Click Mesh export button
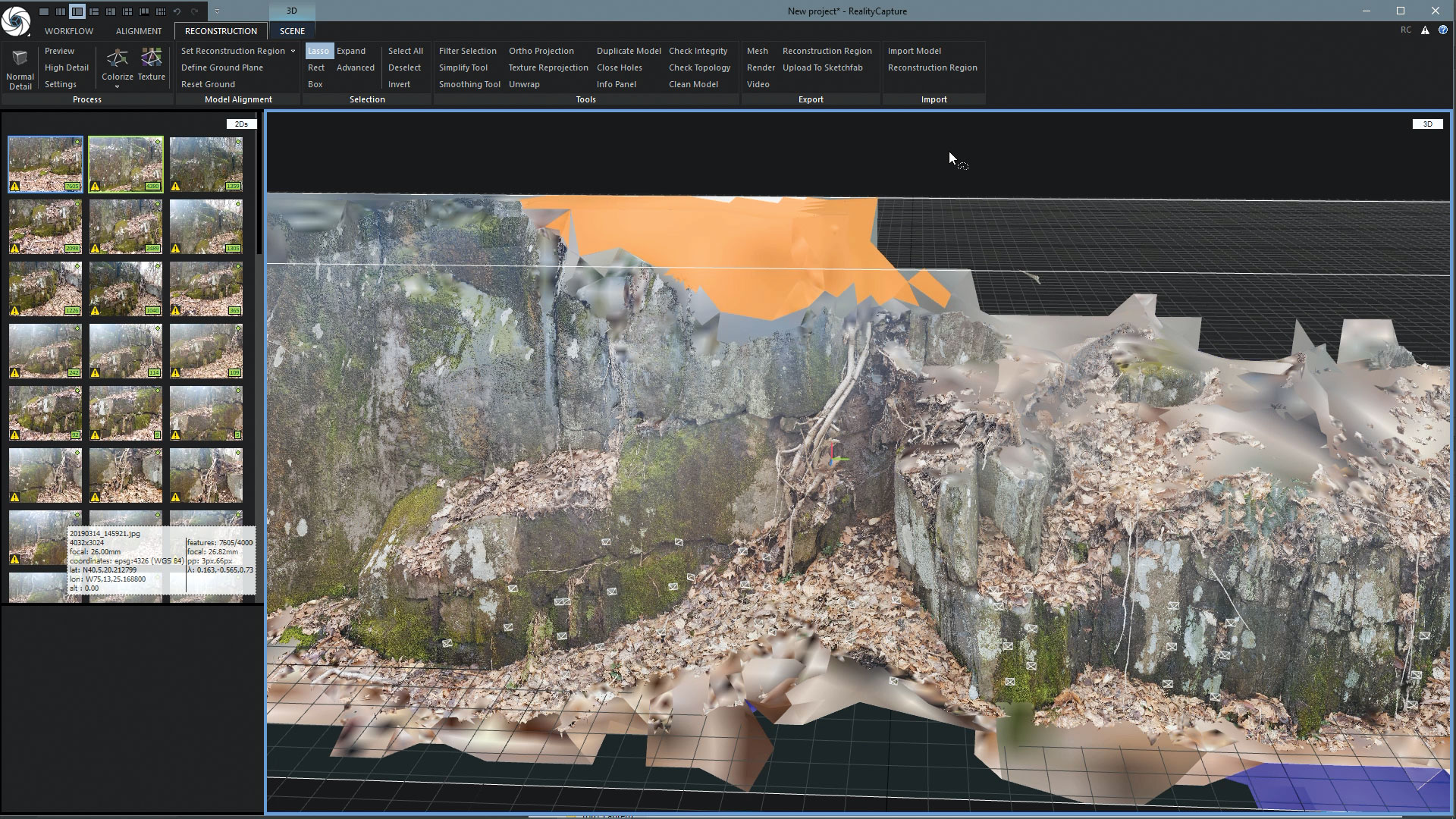This screenshot has width=1456, height=819. (x=758, y=51)
